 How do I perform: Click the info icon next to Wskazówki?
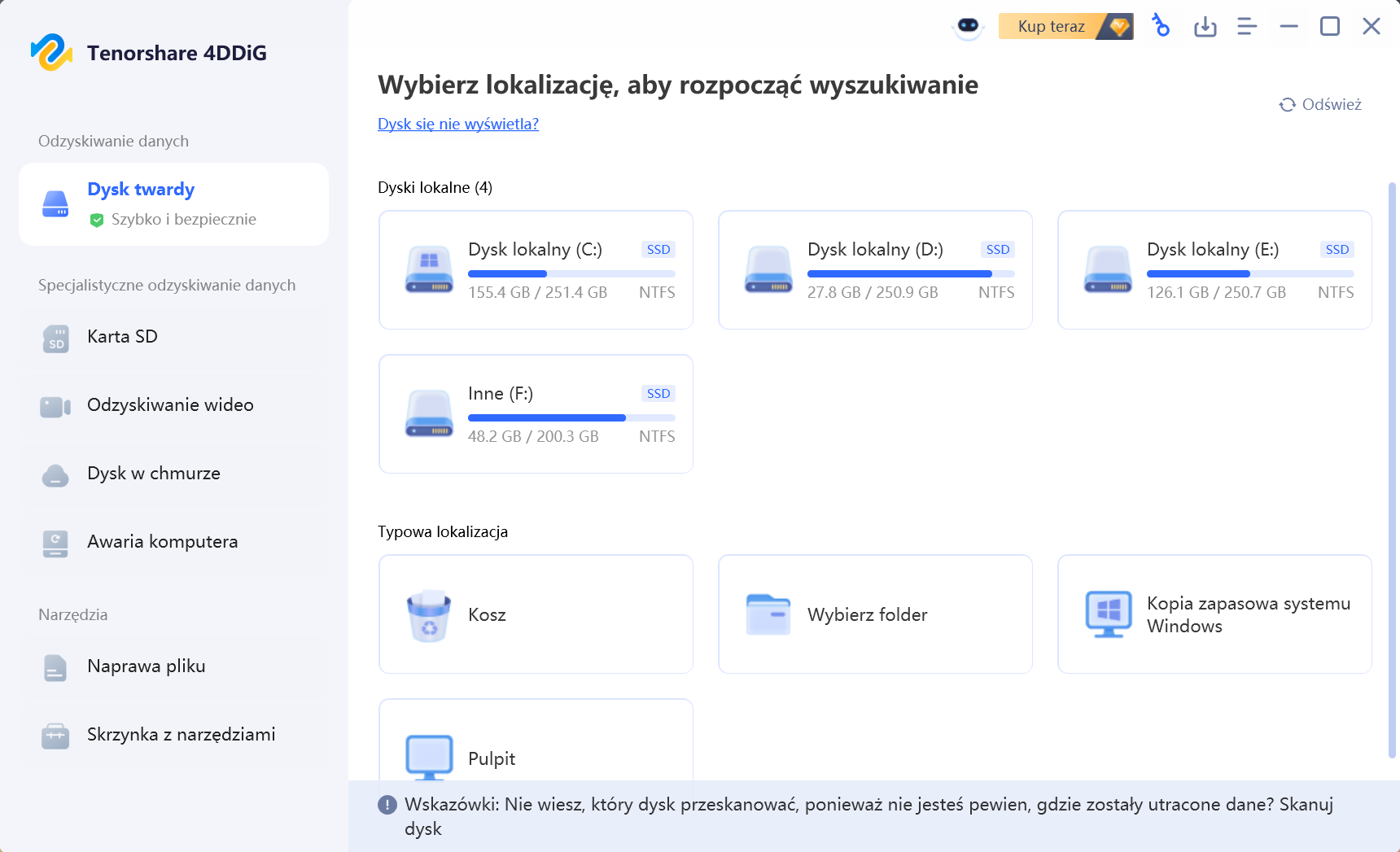tap(387, 805)
